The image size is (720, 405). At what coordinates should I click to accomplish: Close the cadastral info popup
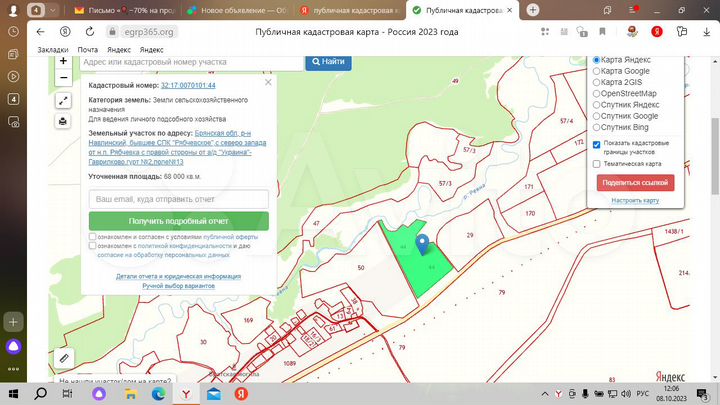(x=268, y=83)
